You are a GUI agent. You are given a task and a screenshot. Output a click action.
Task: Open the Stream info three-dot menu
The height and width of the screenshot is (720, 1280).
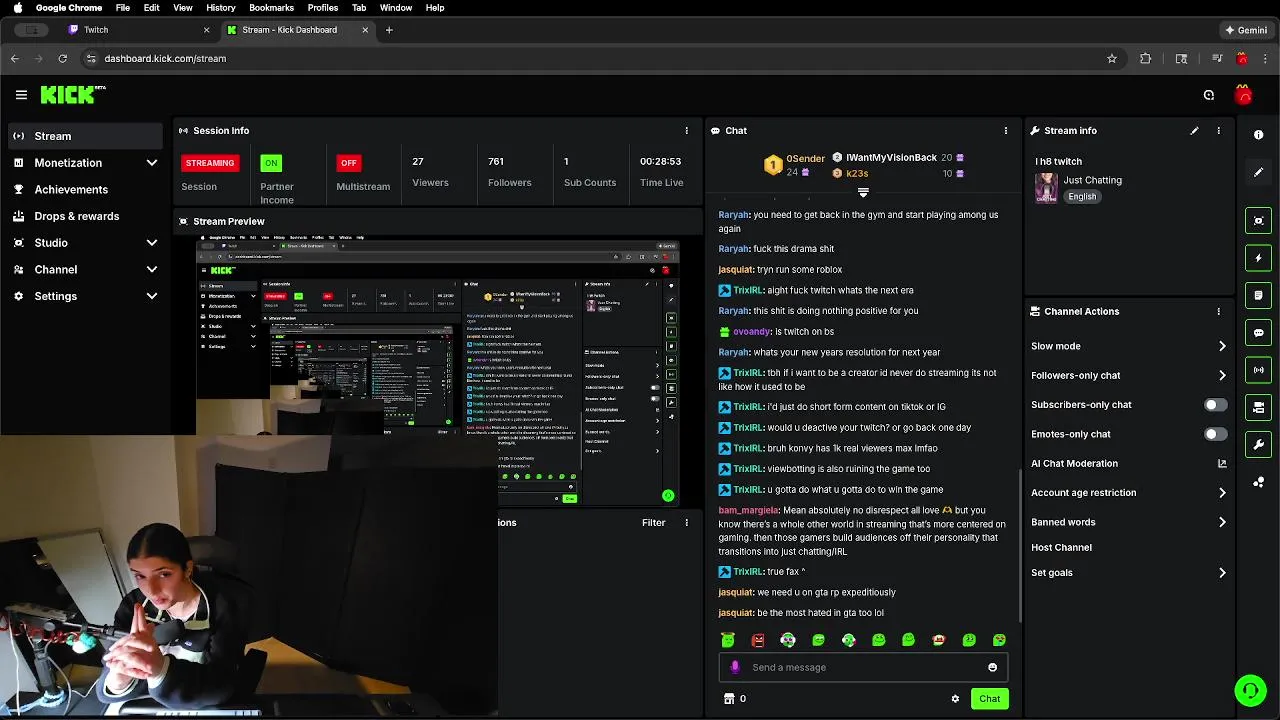[x=1218, y=131]
